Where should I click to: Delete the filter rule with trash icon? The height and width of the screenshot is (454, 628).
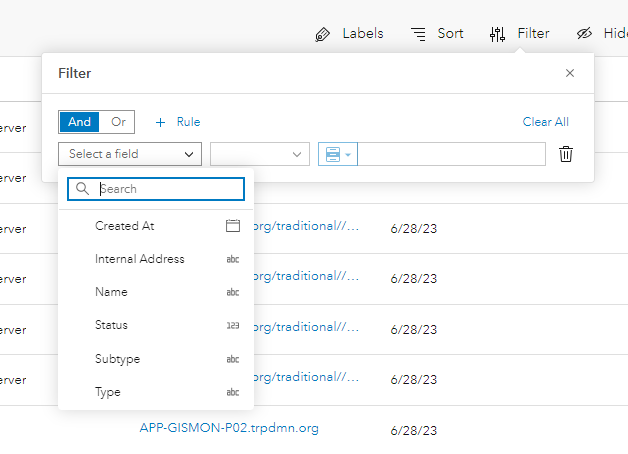566,154
